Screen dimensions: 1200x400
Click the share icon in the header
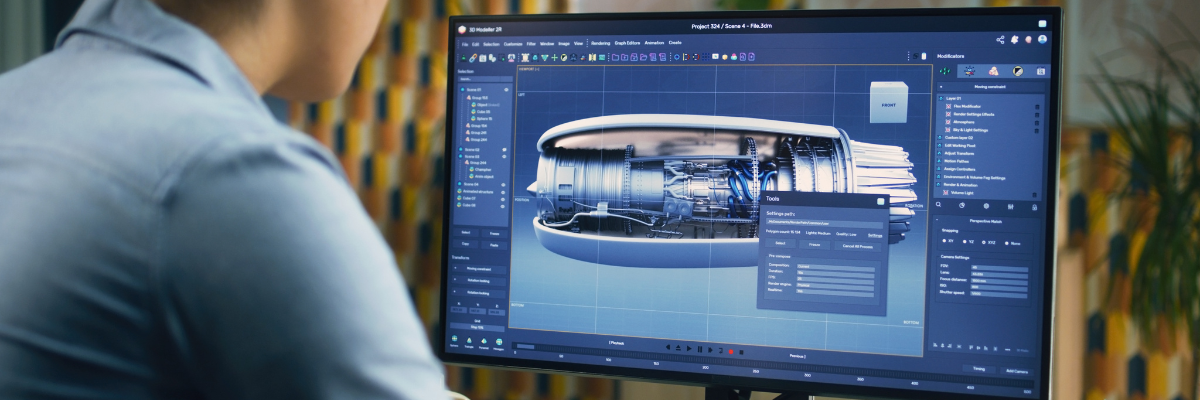click(x=1000, y=39)
